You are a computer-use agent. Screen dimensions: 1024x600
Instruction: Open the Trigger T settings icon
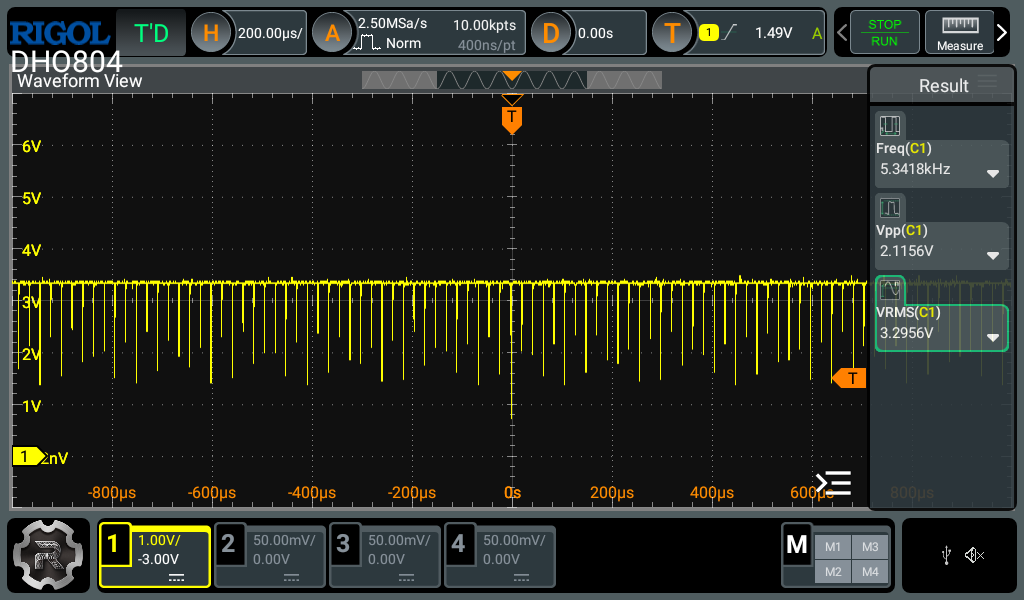coord(672,33)
